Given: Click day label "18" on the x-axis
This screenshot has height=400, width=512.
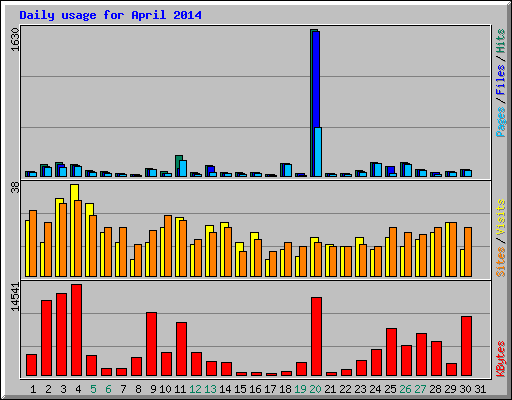Looking at the screenshot, I should (x=285, y=389).
